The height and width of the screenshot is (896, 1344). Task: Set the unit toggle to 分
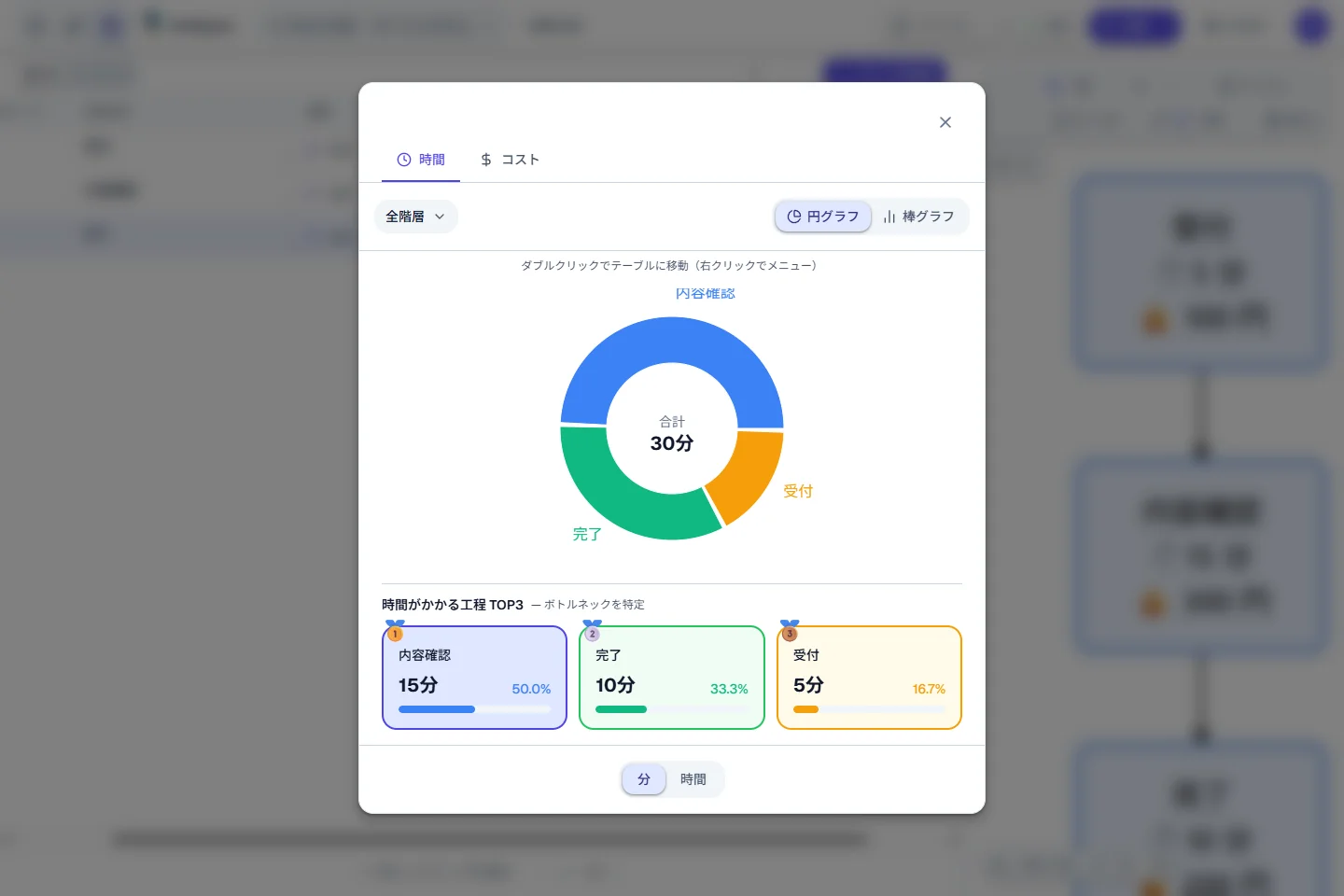[644, 779]
